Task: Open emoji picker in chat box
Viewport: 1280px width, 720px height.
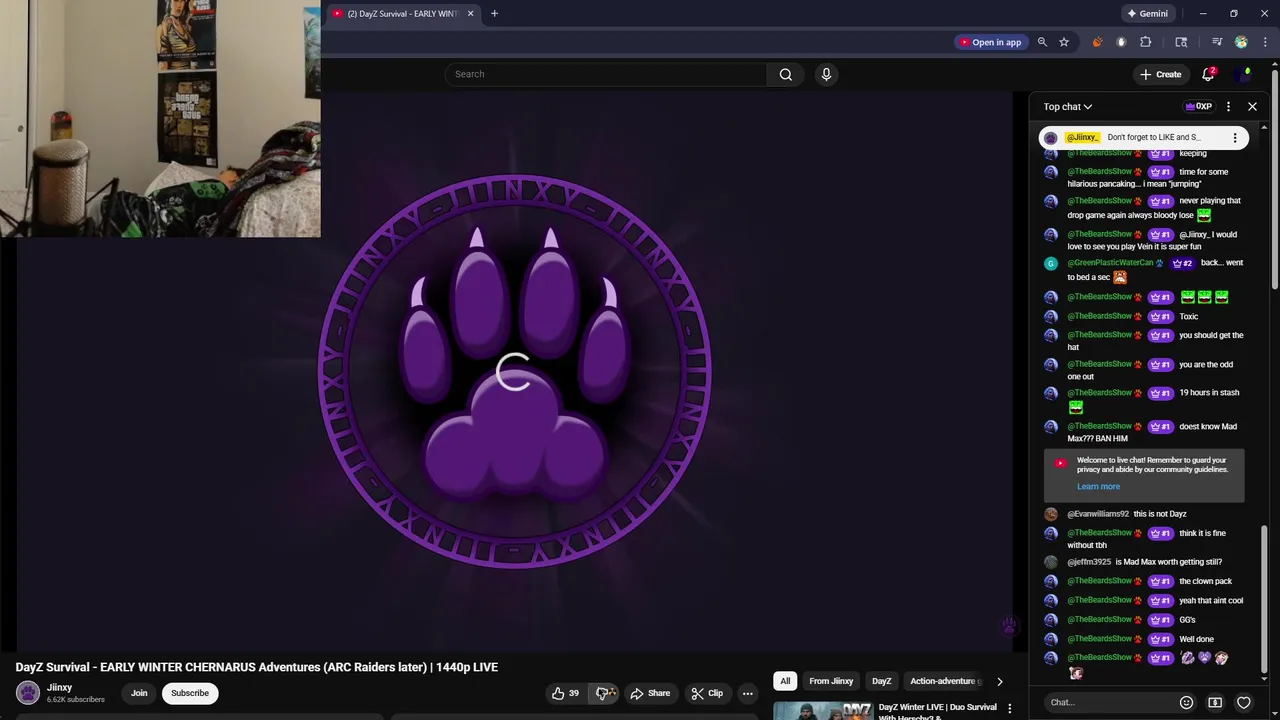Action: (x=1186, y=702)
